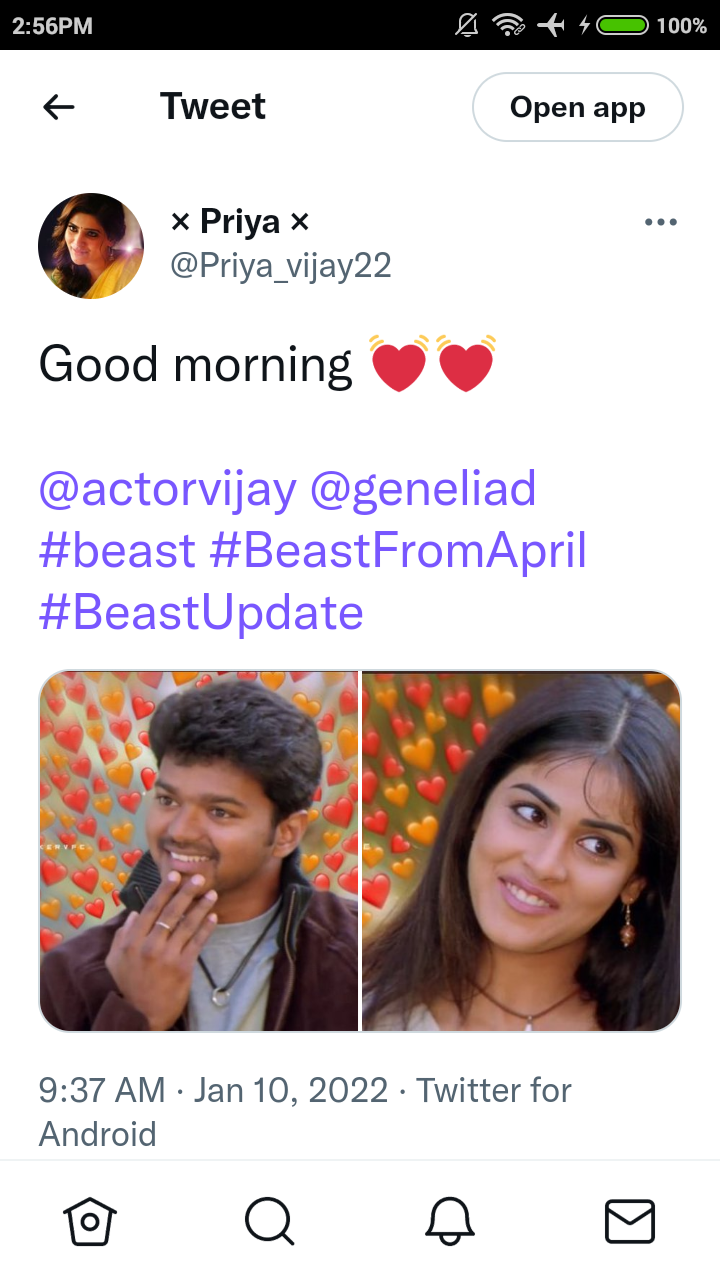Open Messages envelope in bottom navigation

[630, 1221]
